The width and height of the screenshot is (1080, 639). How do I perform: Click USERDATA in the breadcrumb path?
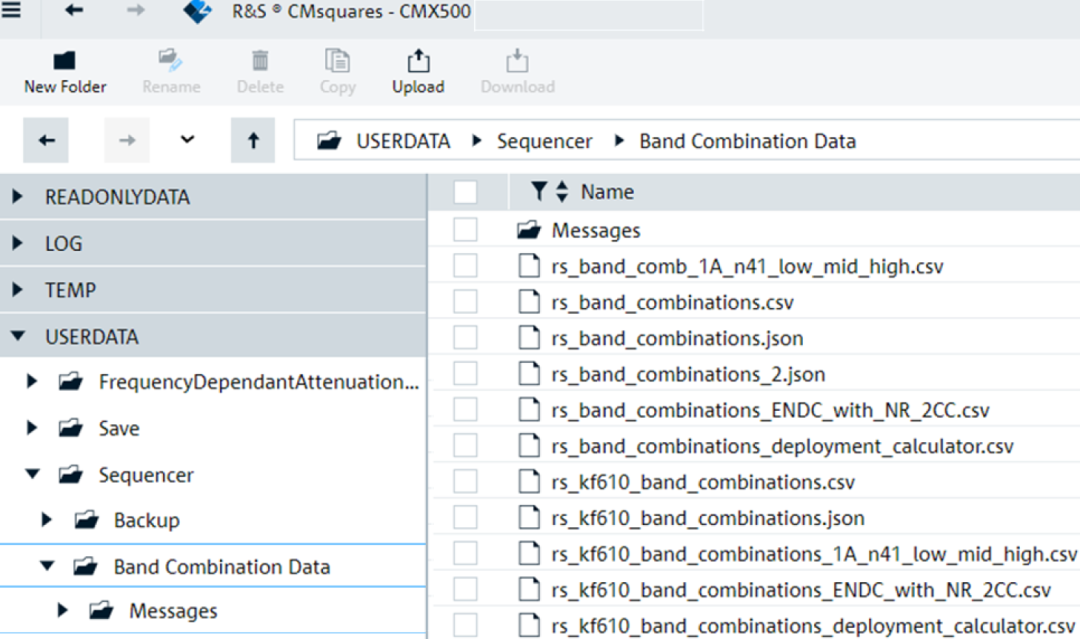403,142
